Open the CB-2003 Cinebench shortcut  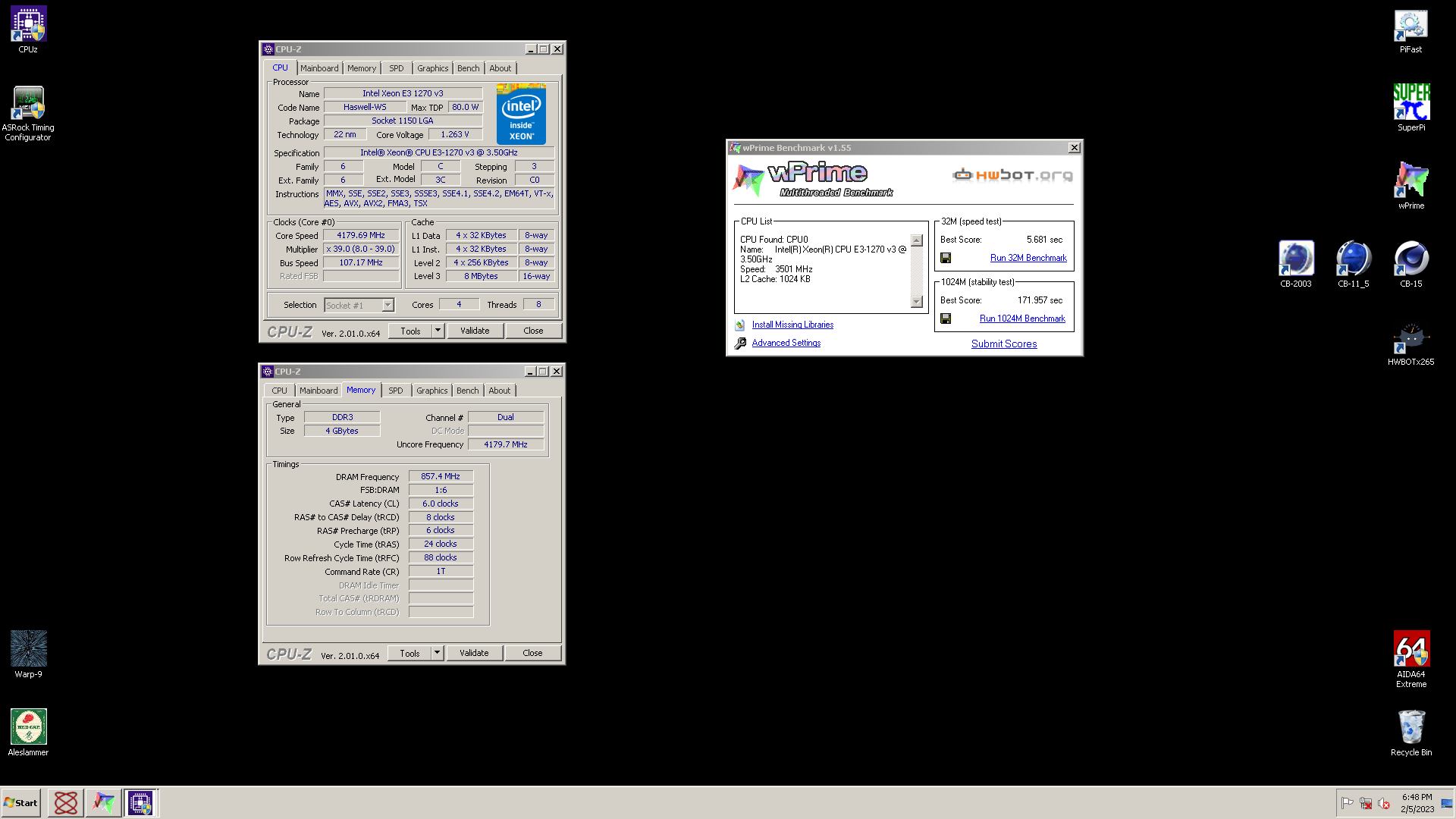pyautogui.click(x=1295, y=263)
